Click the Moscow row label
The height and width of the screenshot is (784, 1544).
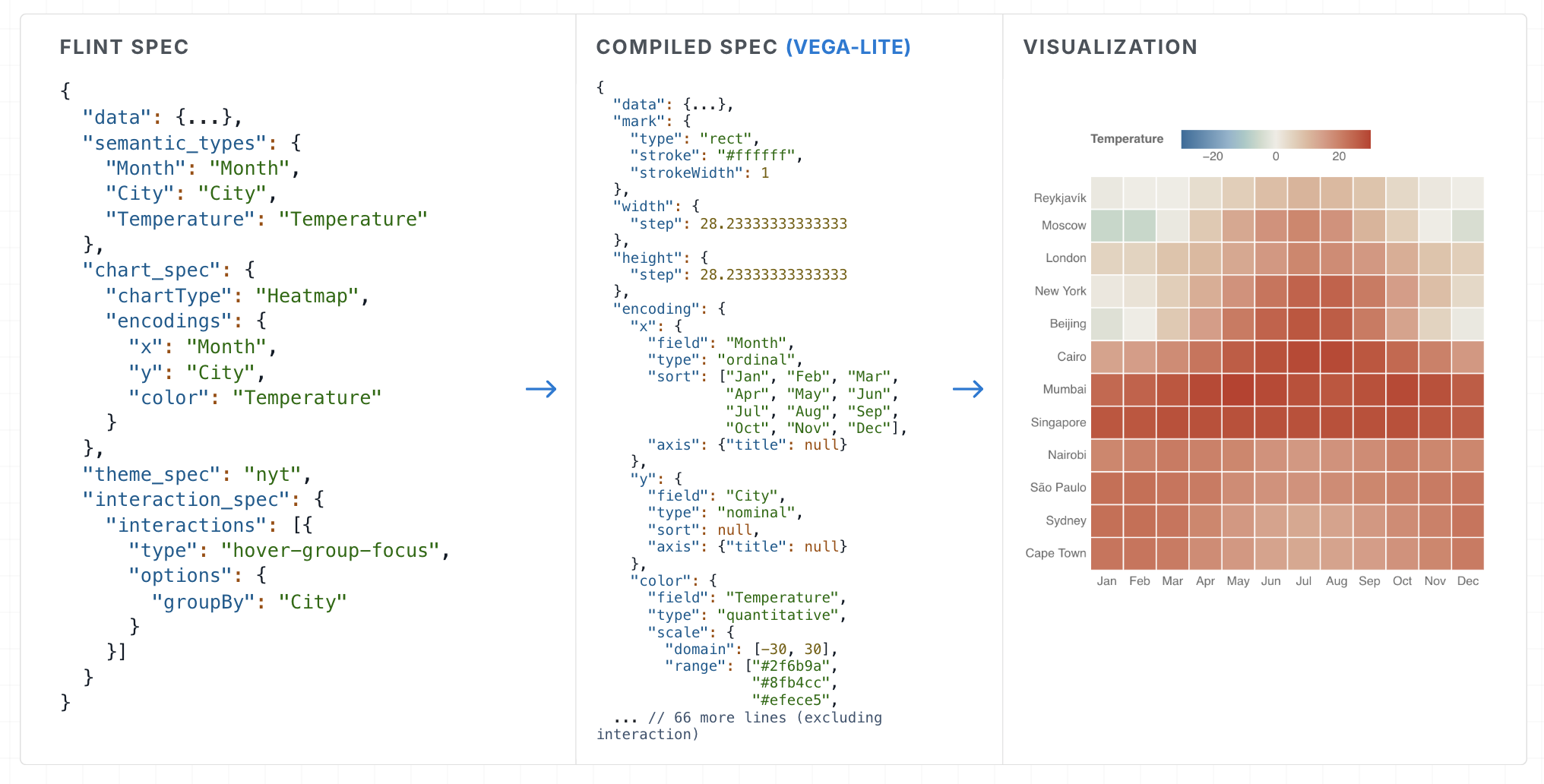(1064, 226)
